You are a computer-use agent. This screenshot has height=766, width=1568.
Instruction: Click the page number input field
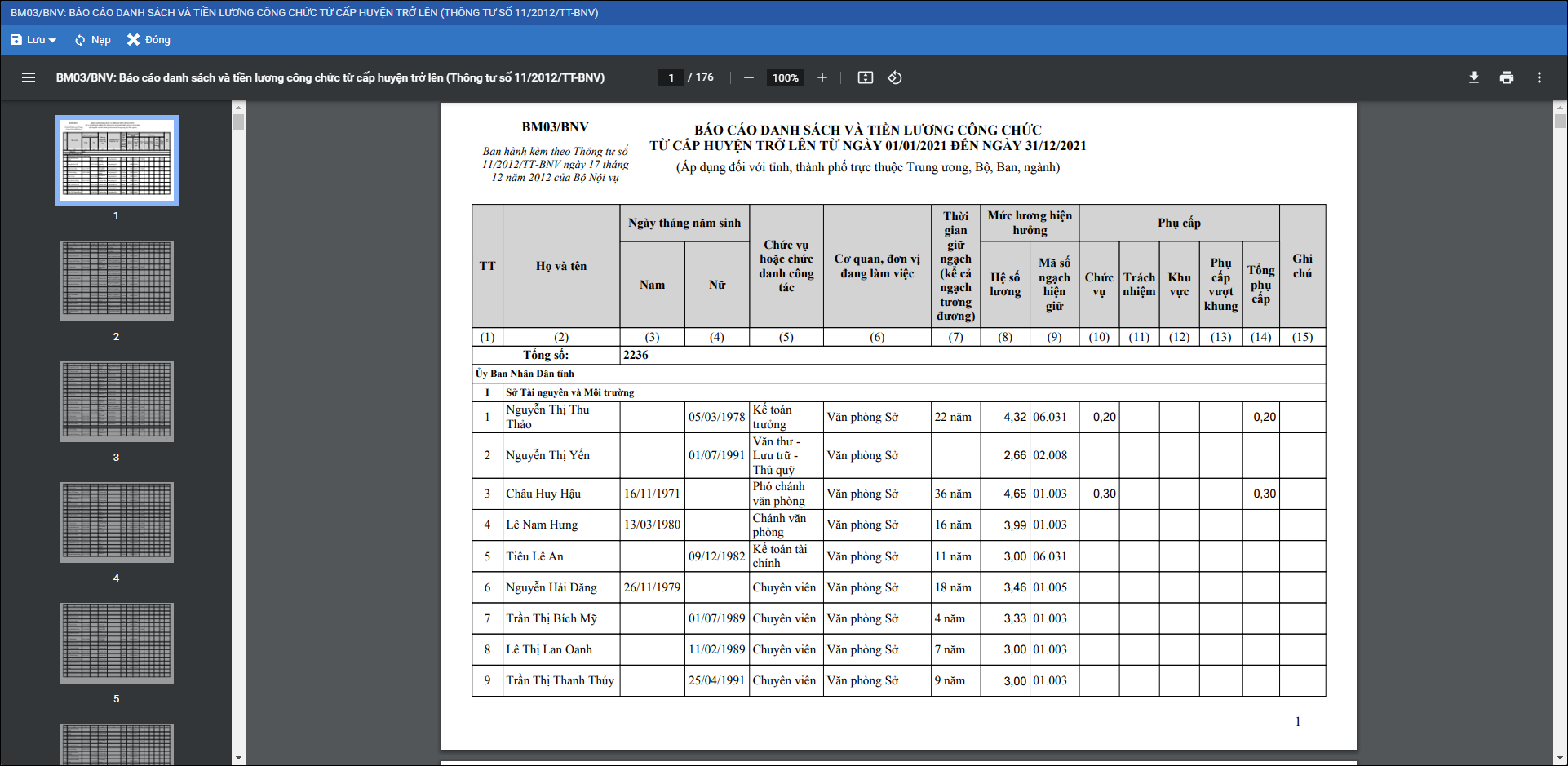[x=671, y=77]
